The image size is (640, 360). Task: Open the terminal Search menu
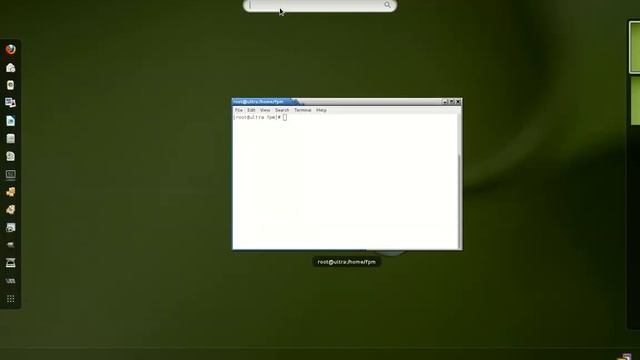282,110
